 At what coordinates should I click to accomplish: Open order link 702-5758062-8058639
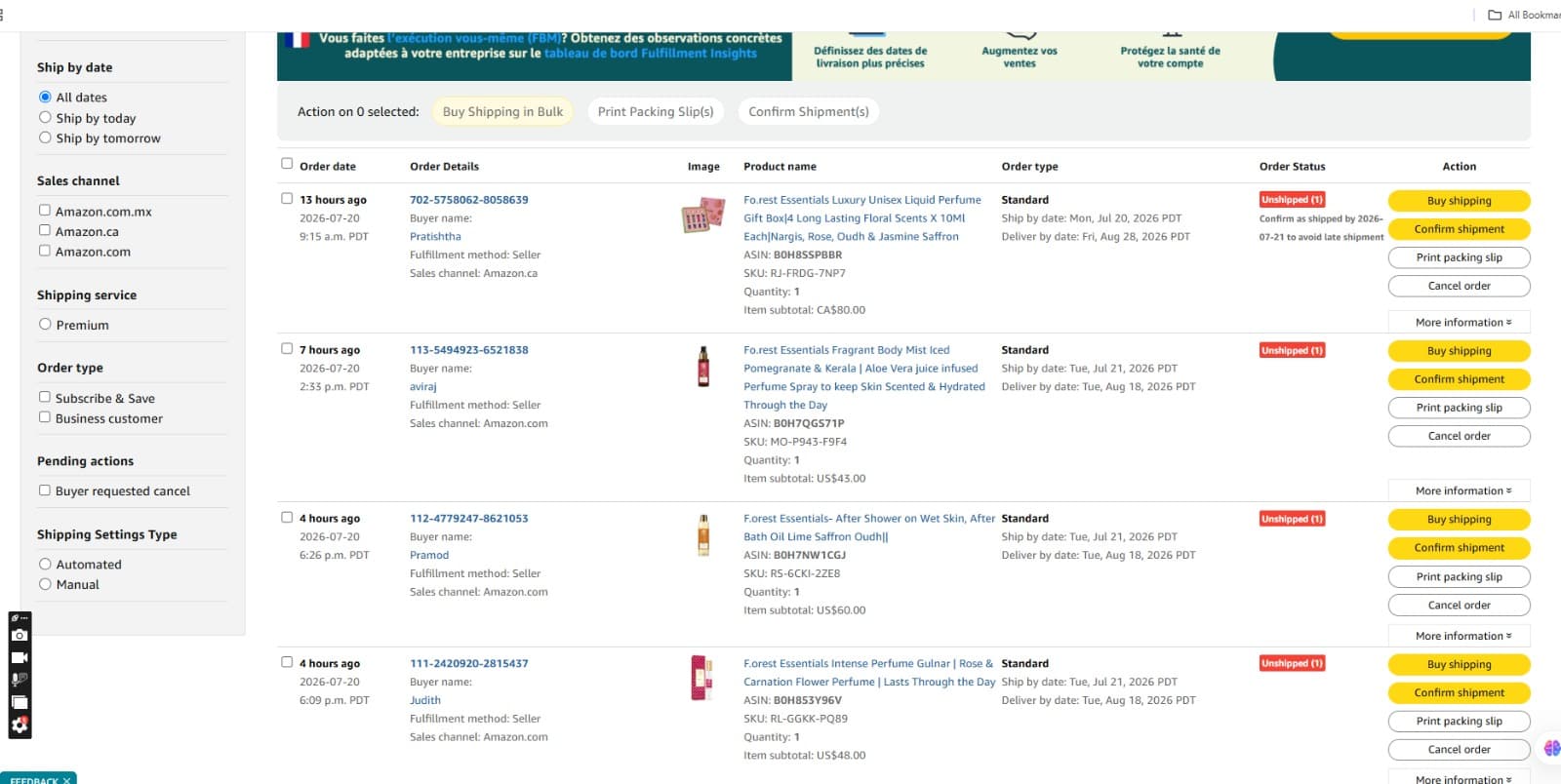click(x=469, y=200)
